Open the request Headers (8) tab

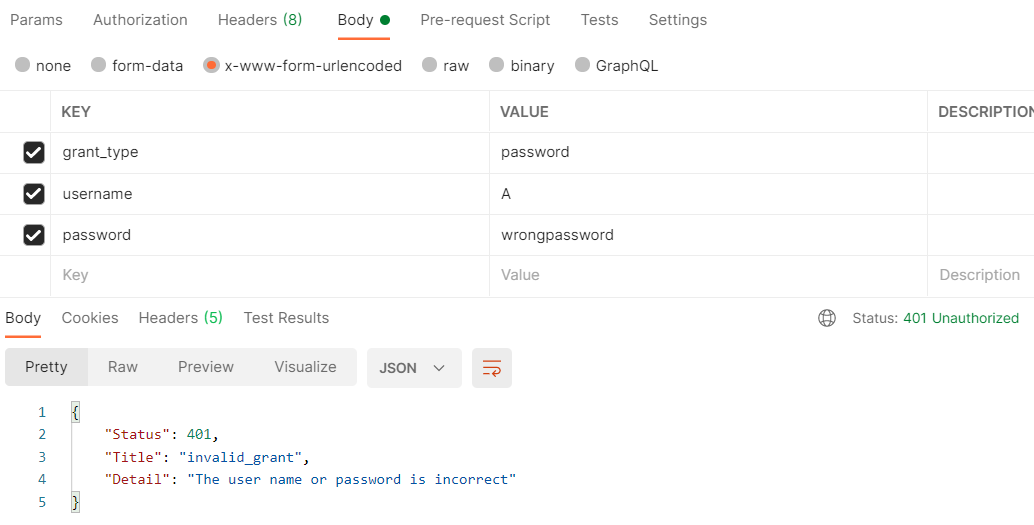260,20
